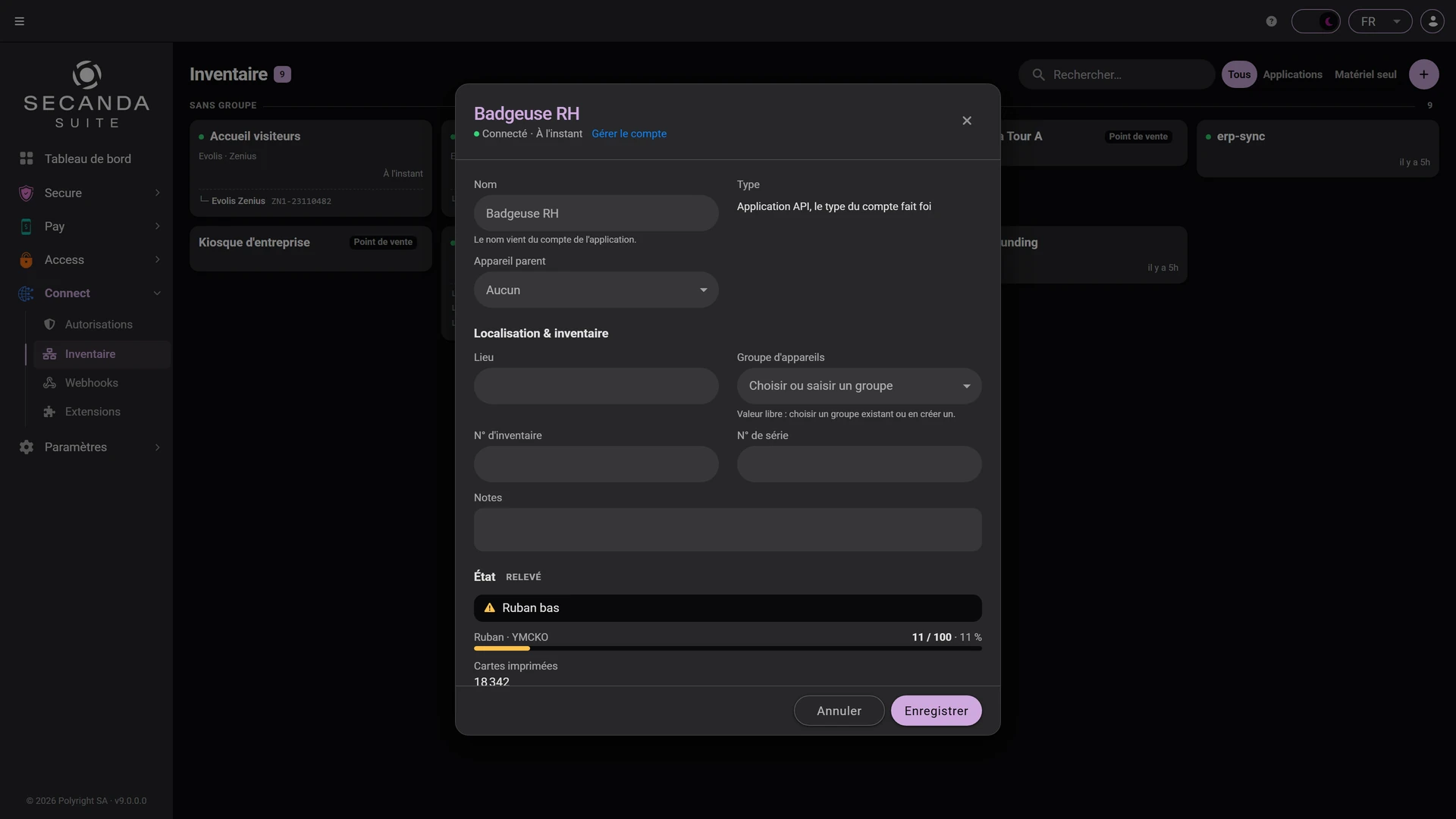Viewport: 1456px width, 819px height.
Task: Open the FR language dropdown
Action: point(1380,21)
